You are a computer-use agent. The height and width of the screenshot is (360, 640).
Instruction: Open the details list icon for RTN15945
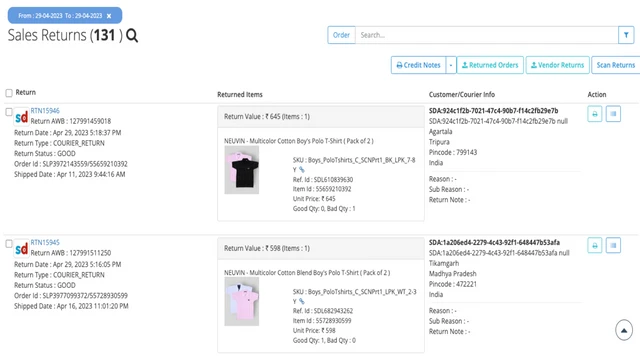[x=613, y=246]
